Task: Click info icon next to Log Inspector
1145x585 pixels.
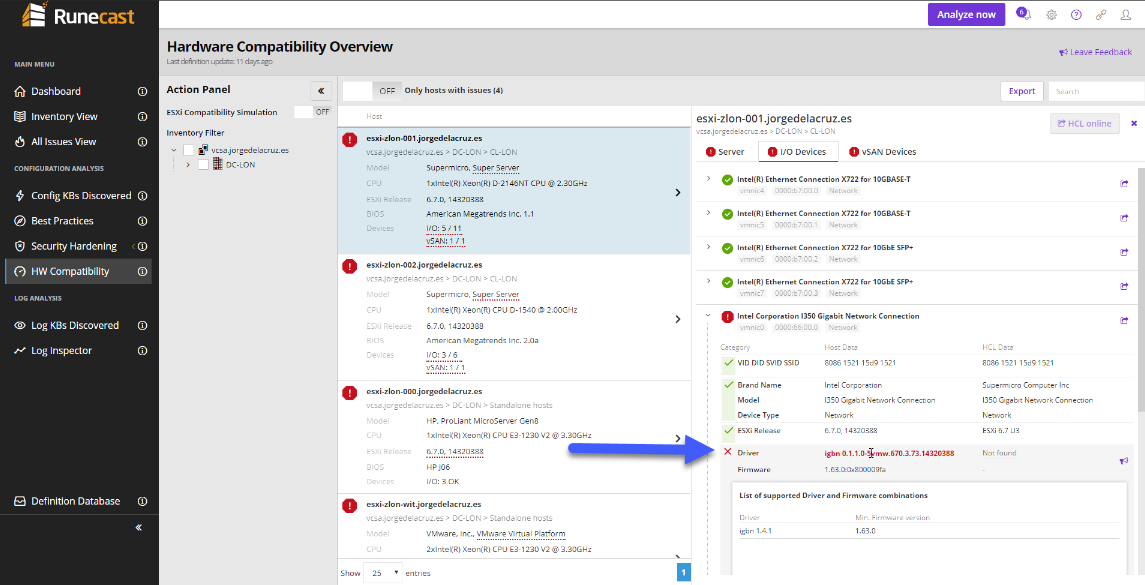Action: click(x=142, y=351)
